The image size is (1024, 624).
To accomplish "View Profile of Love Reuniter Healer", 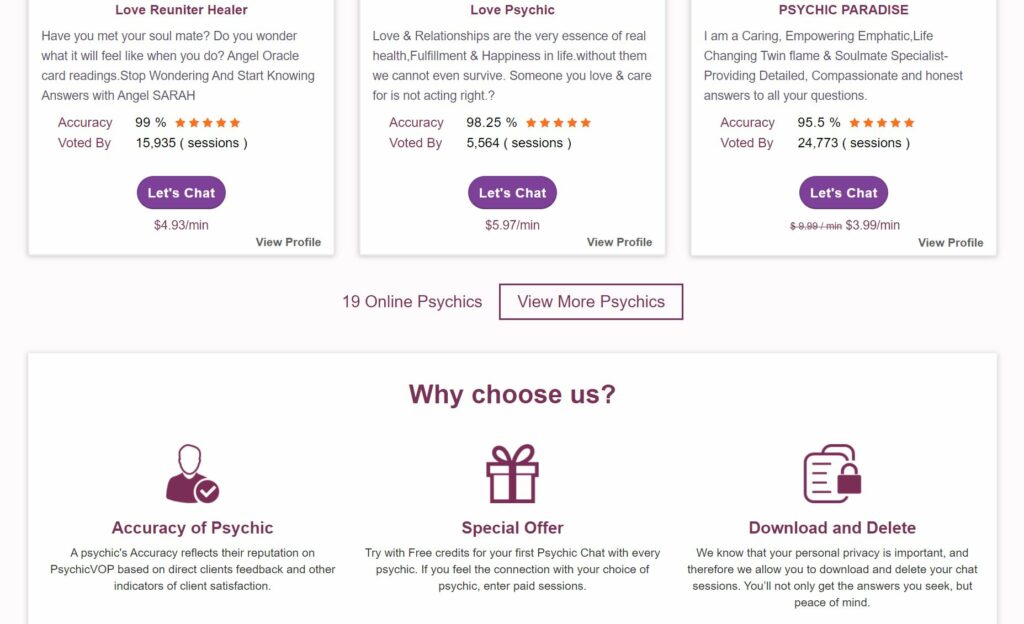I will pos(288,242).
